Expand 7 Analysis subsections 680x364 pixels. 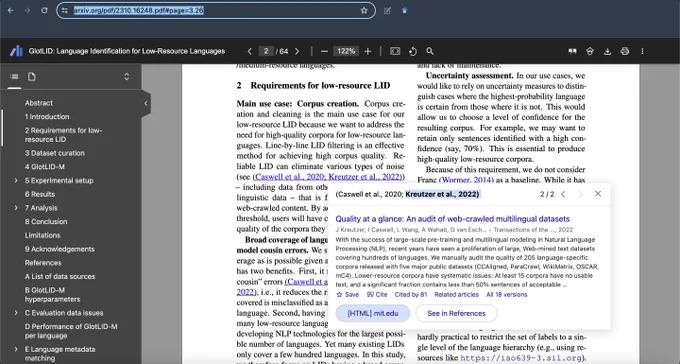[16, 208]
